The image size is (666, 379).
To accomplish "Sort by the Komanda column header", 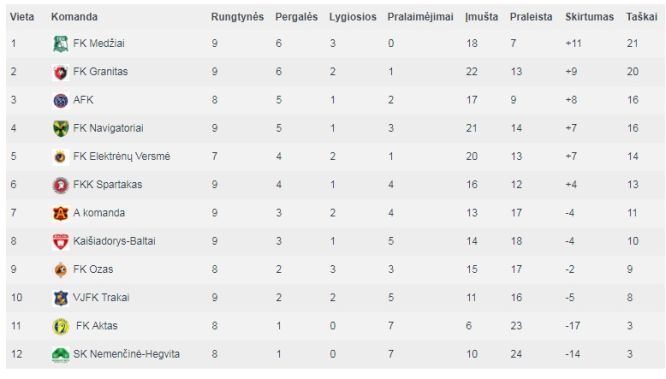I will pyautogui.click(x=74, y=17).
